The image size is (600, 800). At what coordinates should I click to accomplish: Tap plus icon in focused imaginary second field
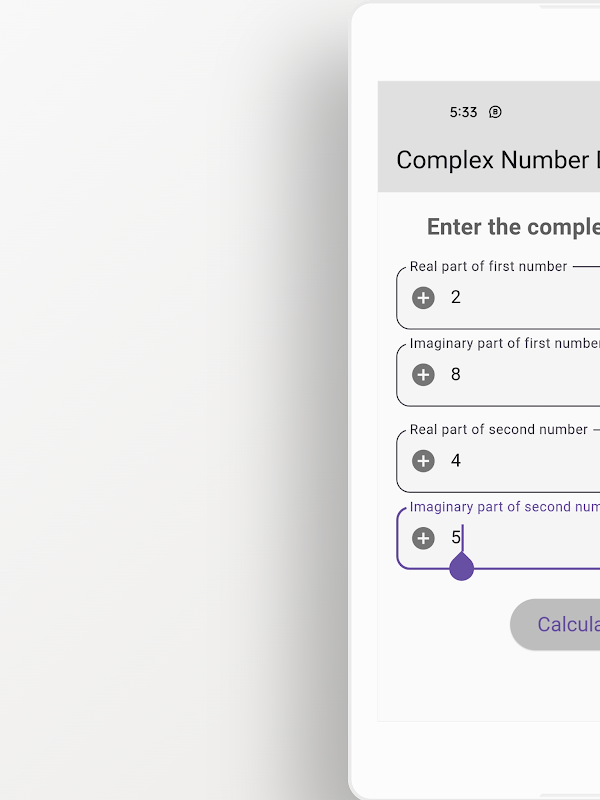tap(423, 538)
